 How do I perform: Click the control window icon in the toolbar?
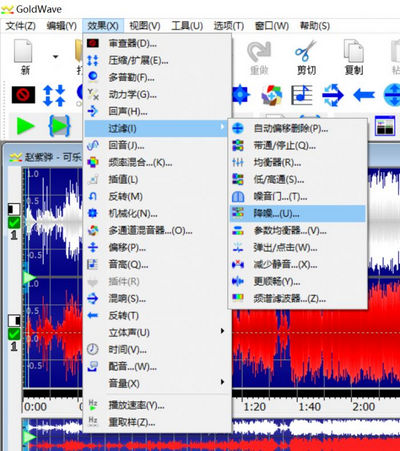tap(385, 126)
